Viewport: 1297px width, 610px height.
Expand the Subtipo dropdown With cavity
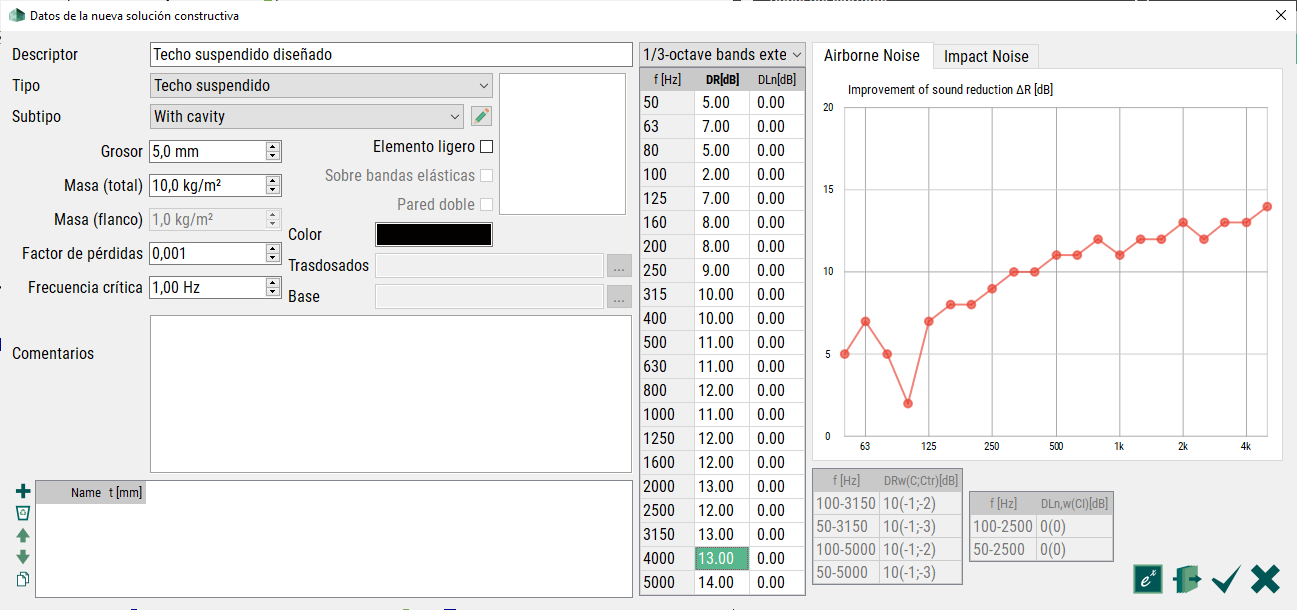click(x=306, y=117)
